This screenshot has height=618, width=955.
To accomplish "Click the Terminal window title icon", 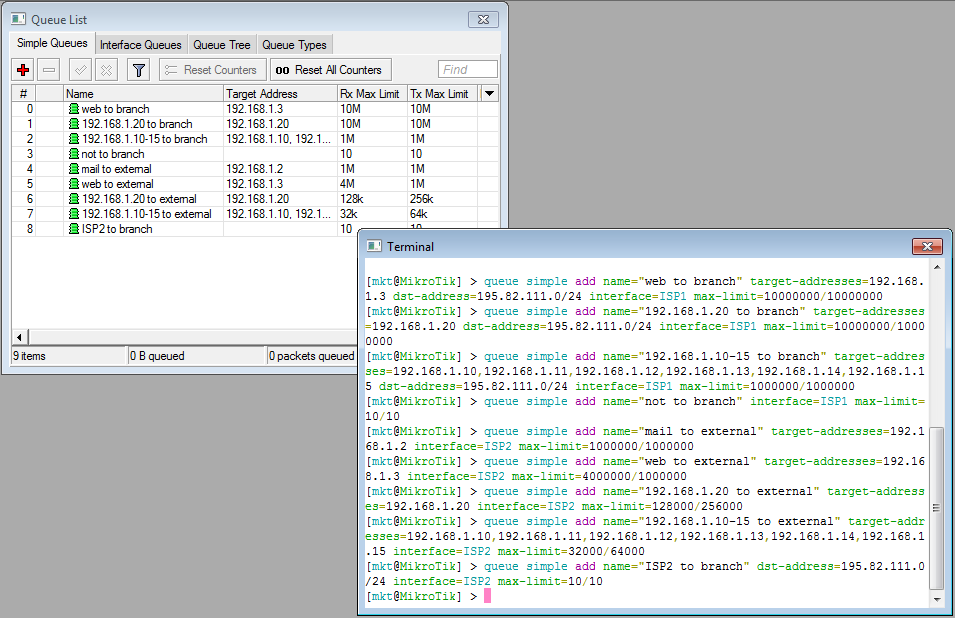I will (374, 246).
